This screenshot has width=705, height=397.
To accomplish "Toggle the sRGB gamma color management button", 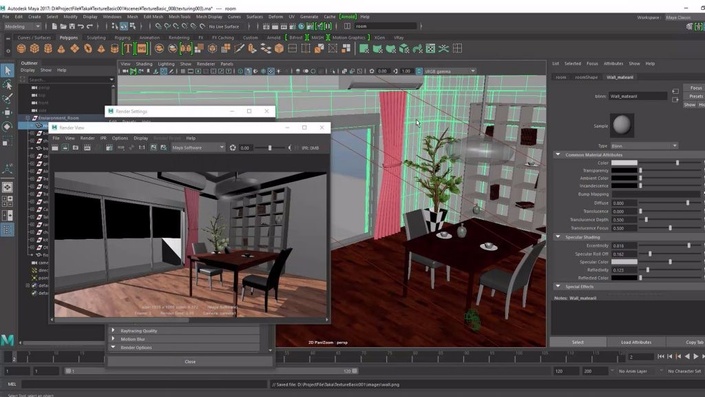I will tap(419, 71).
